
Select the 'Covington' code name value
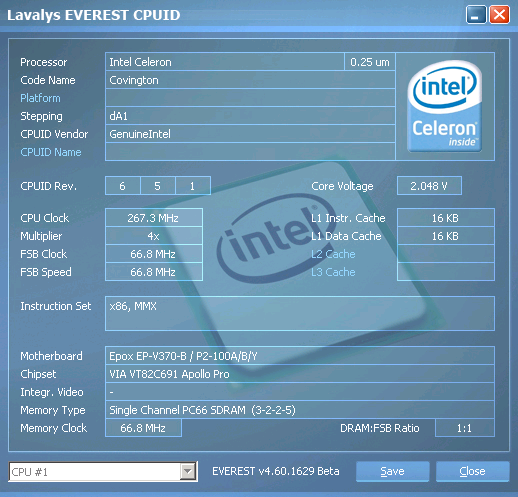(250, 80)
